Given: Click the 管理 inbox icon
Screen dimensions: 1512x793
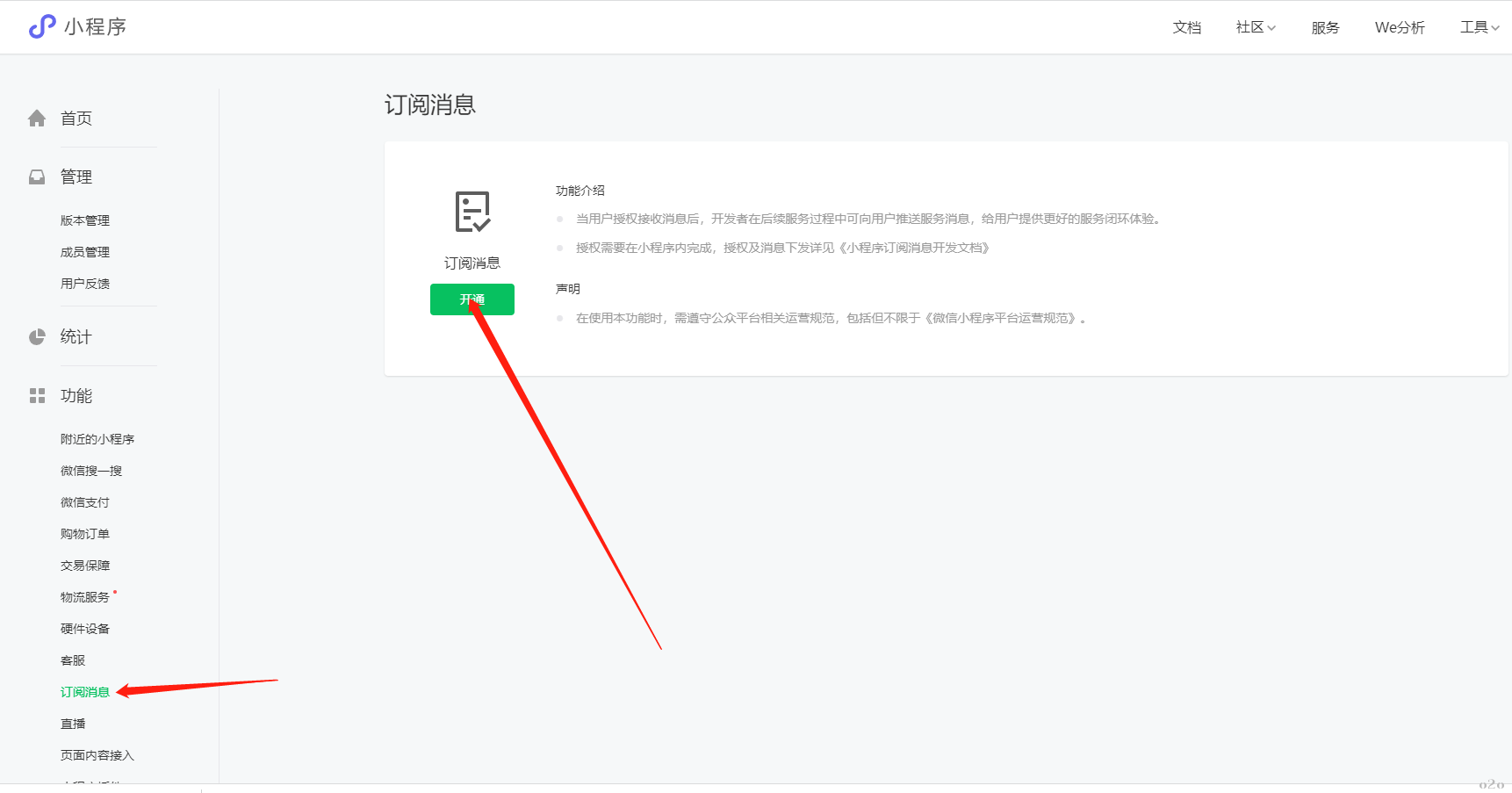Looking at the screenshot, I should tap(37, 177).
